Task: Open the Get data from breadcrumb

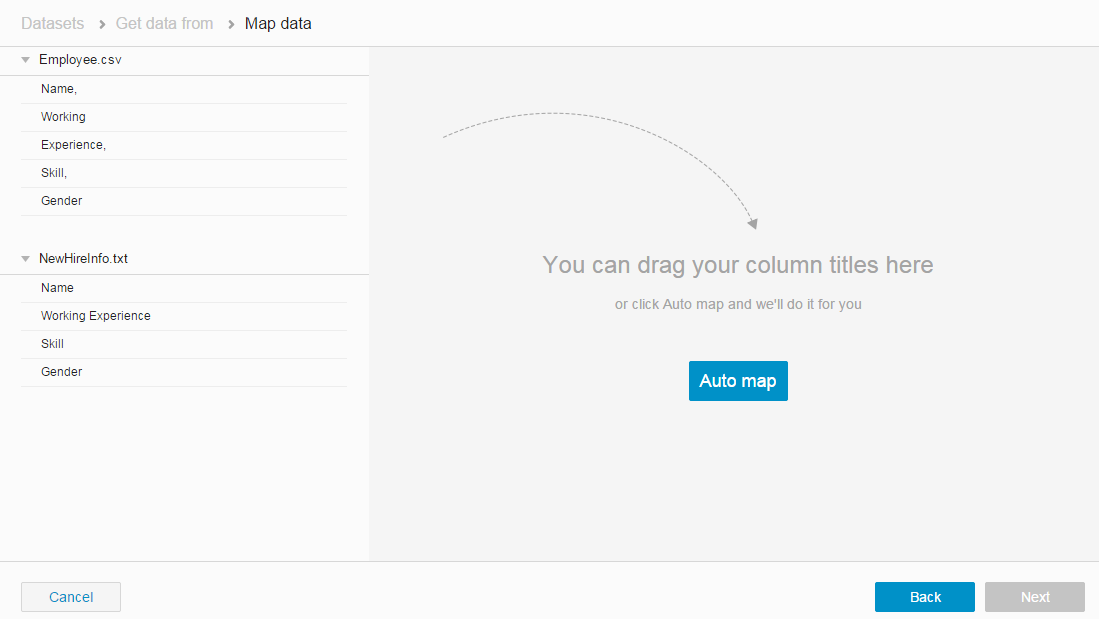Action: pyautogui.click(x=164, y=23)
